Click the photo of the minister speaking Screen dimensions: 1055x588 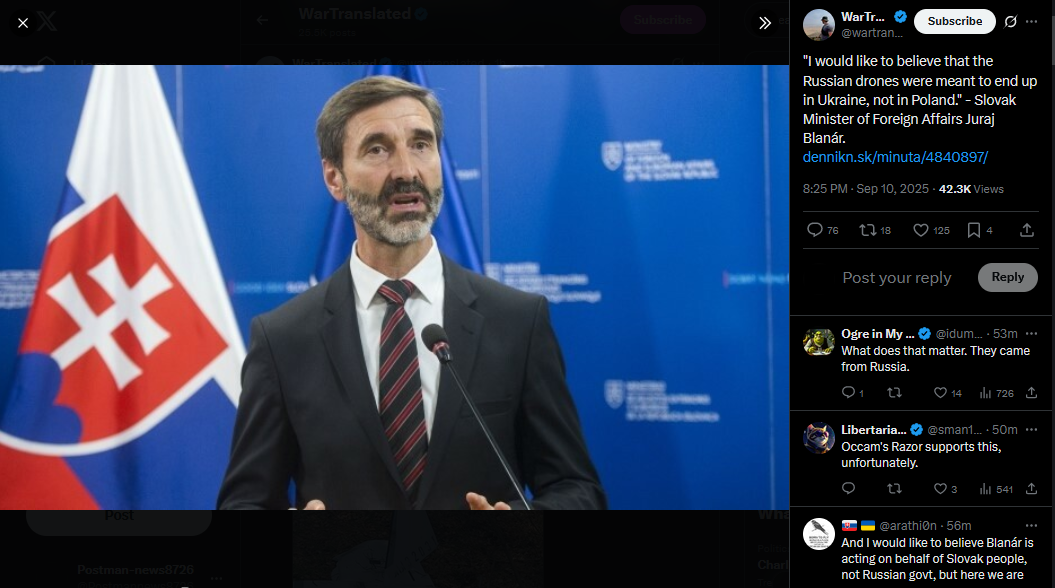[394, 287]
